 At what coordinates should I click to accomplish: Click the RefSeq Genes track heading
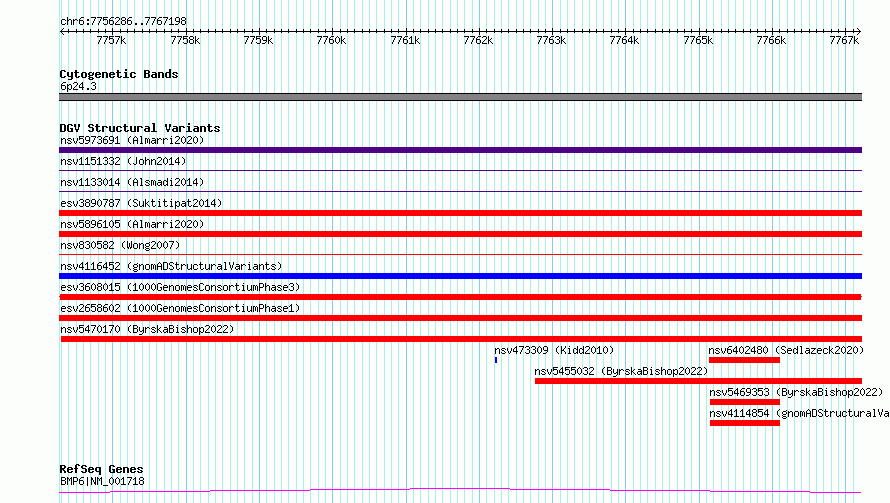coord(101,469)
